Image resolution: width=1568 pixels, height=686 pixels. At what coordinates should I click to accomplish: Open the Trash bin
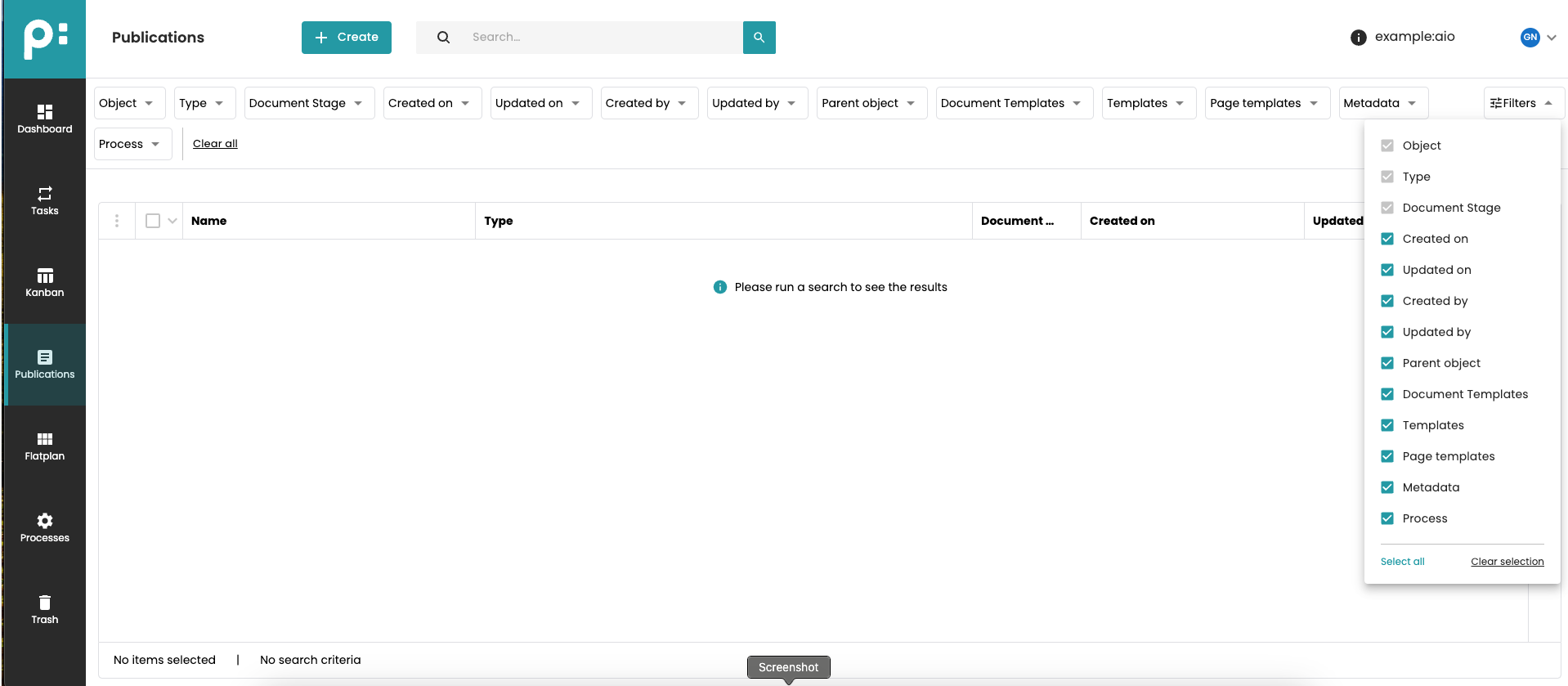click(44, 609)
